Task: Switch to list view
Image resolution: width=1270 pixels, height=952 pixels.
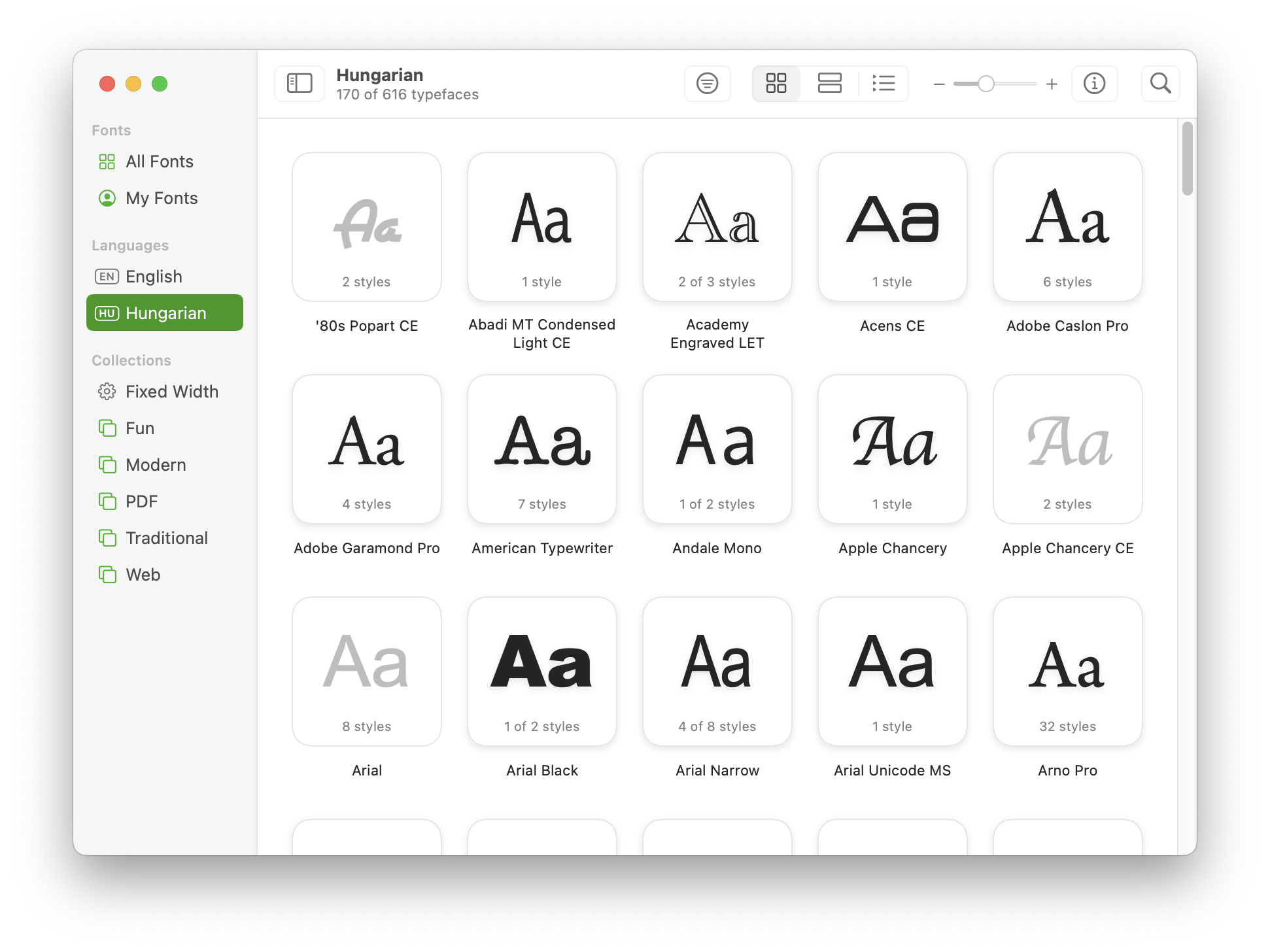Action: pyautogui.click(x=884, y=84)
